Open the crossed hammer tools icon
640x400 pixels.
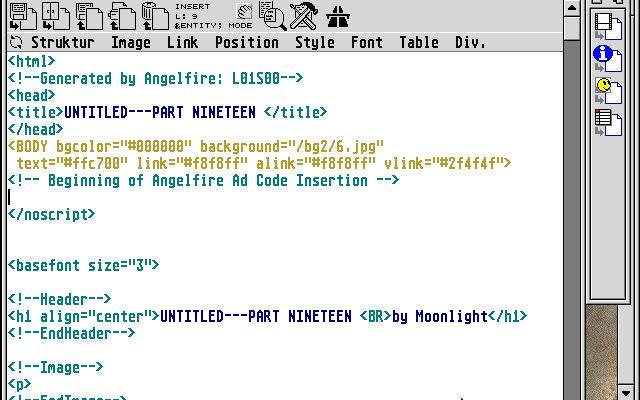(x=303, y=16)
